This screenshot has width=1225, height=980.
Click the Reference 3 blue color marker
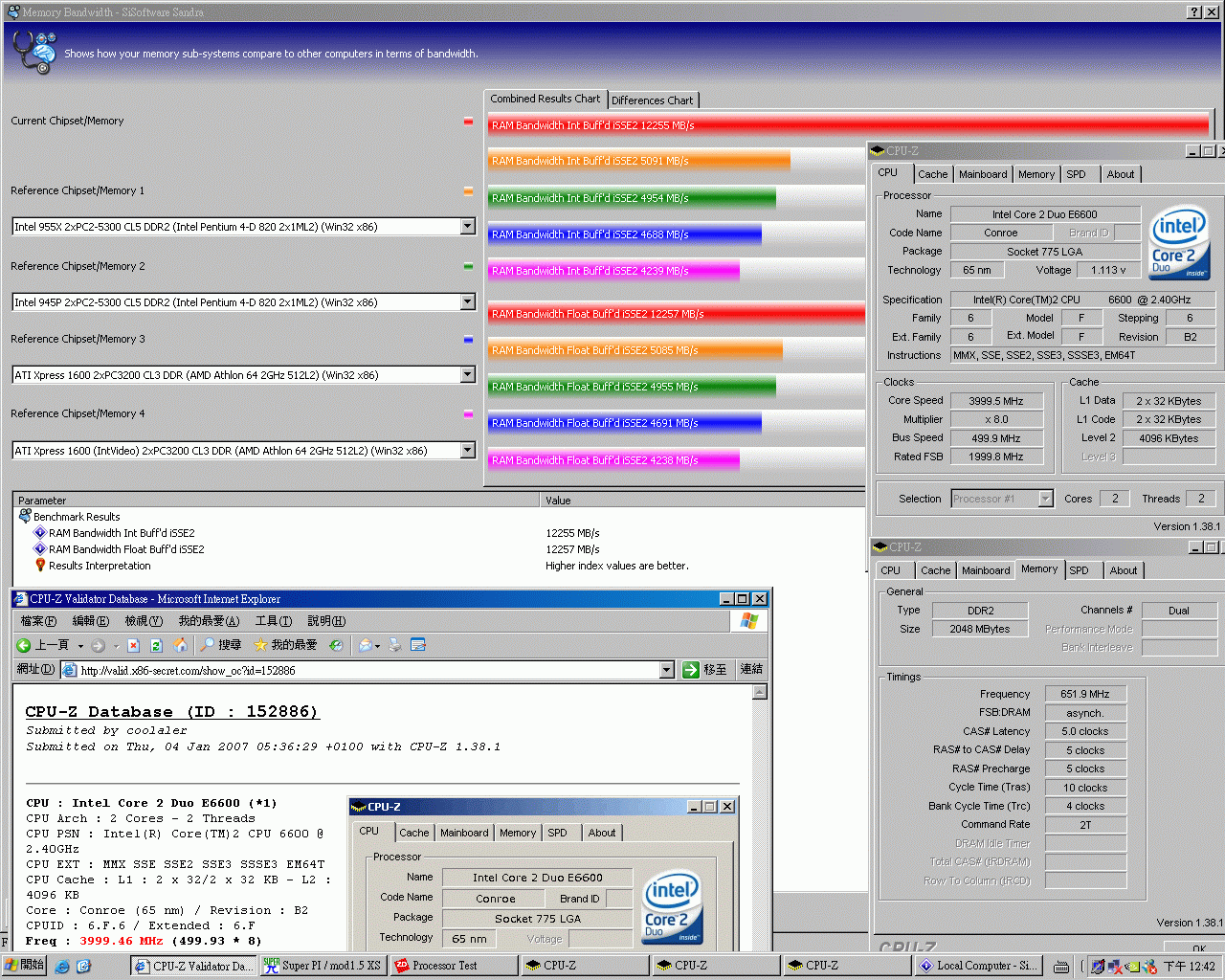click(468, 340)
